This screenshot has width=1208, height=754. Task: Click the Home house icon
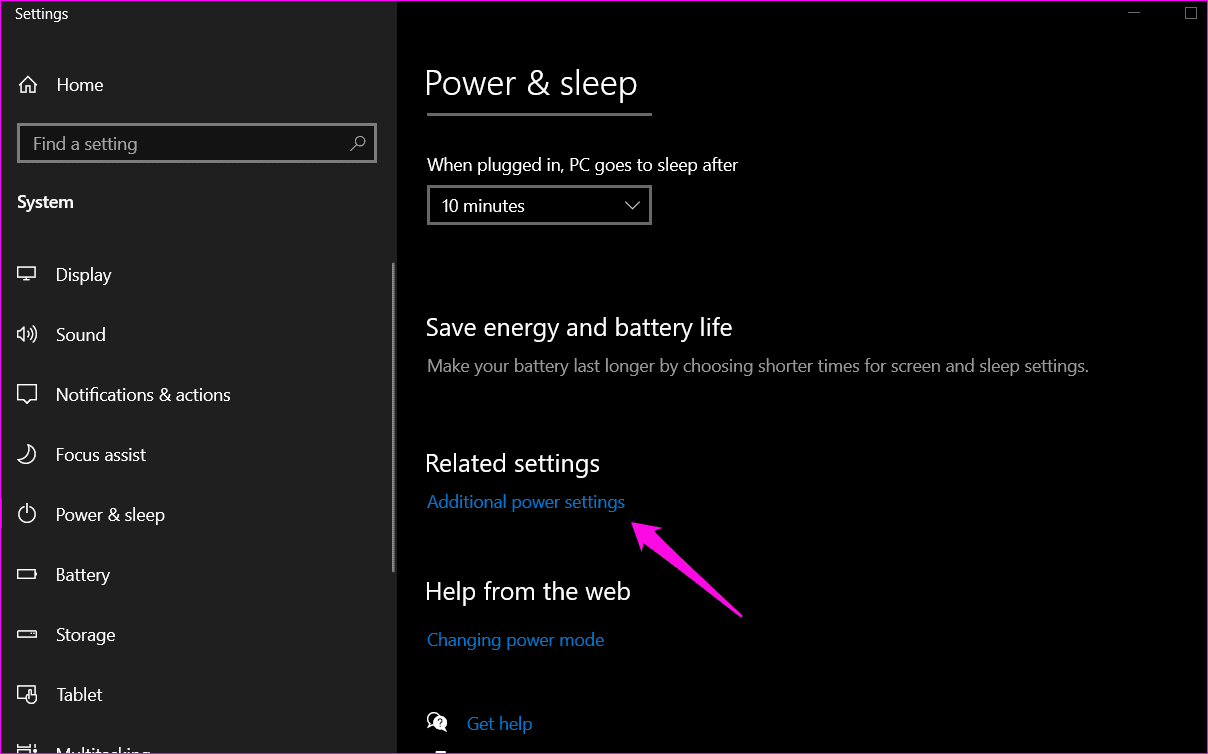tap(28, 85)
